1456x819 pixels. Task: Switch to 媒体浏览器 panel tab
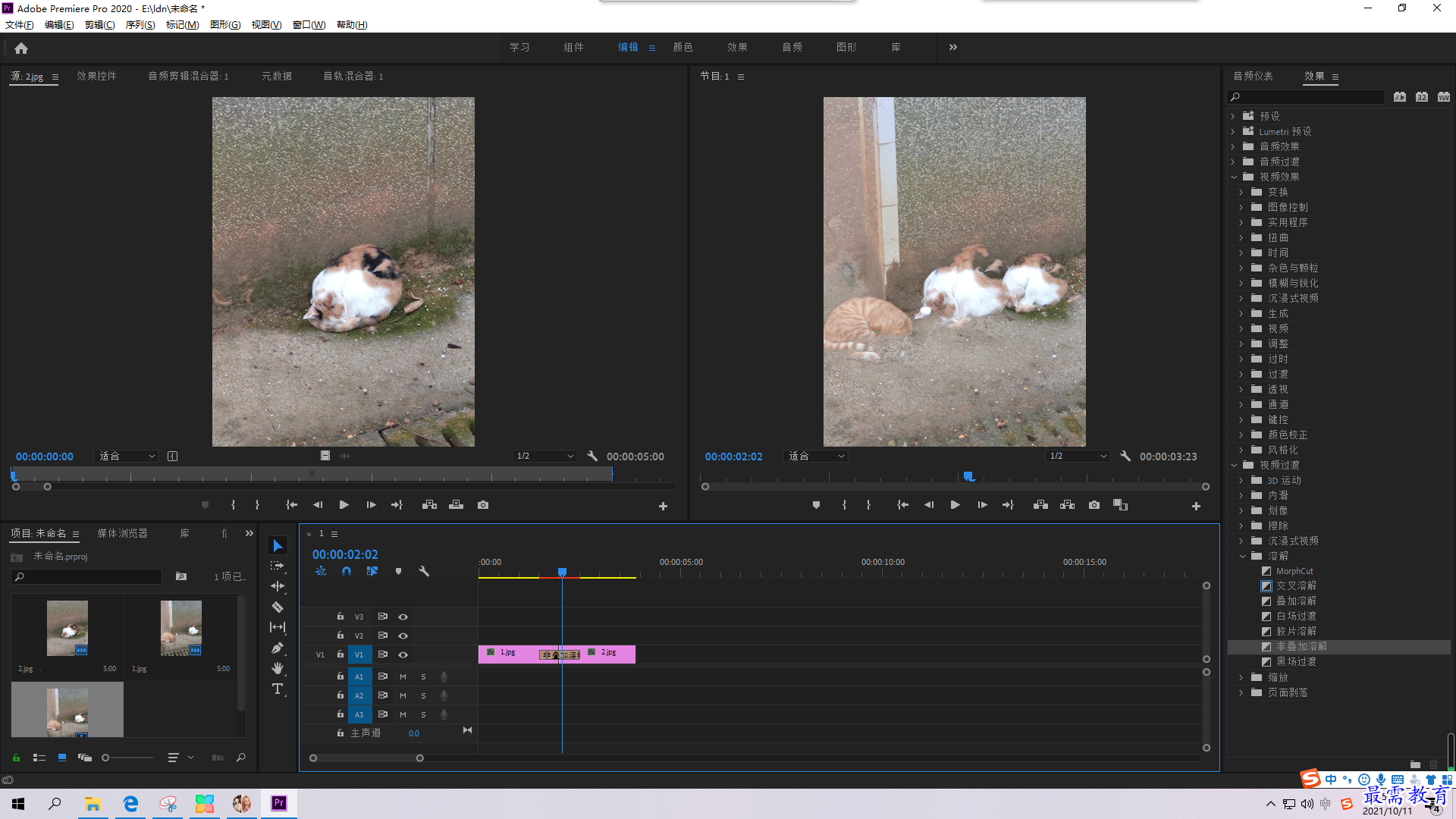point(122,534)
